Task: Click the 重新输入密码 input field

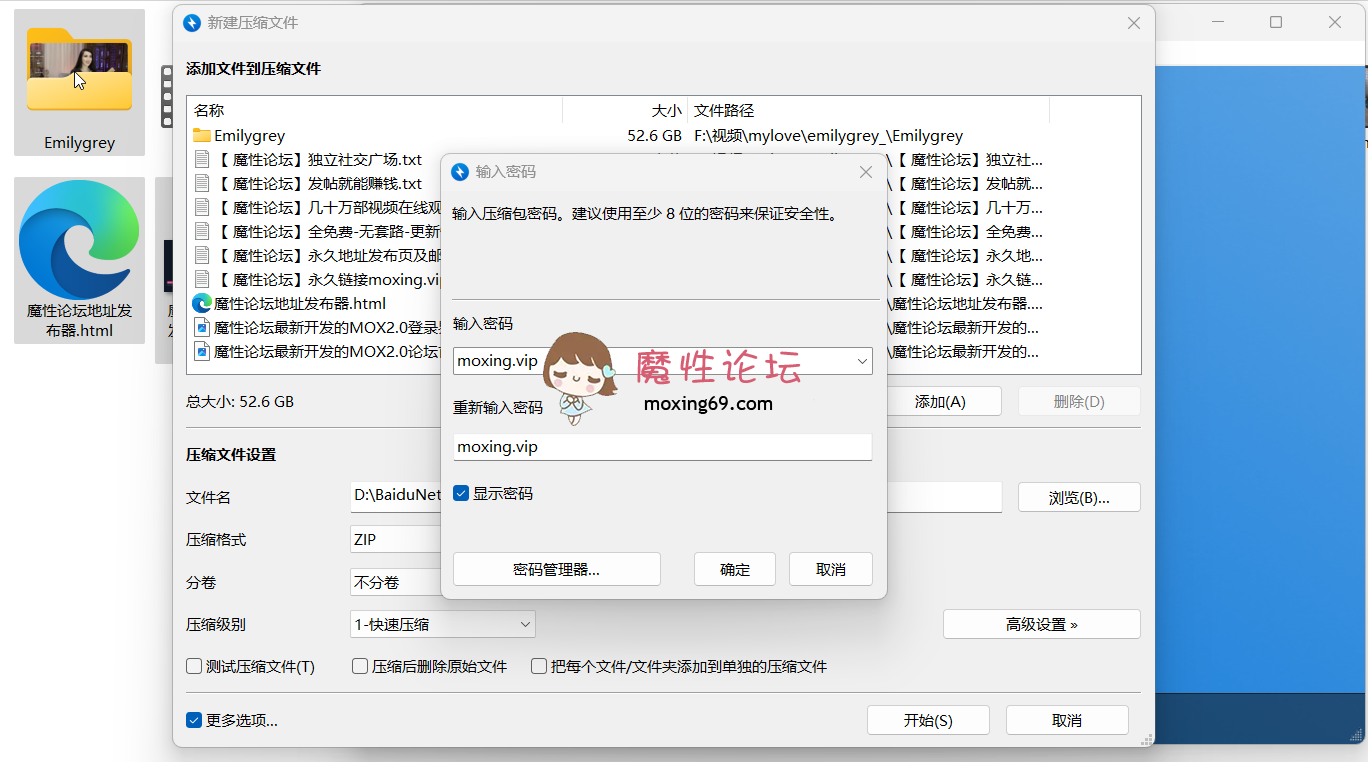Action: point(662,447)
